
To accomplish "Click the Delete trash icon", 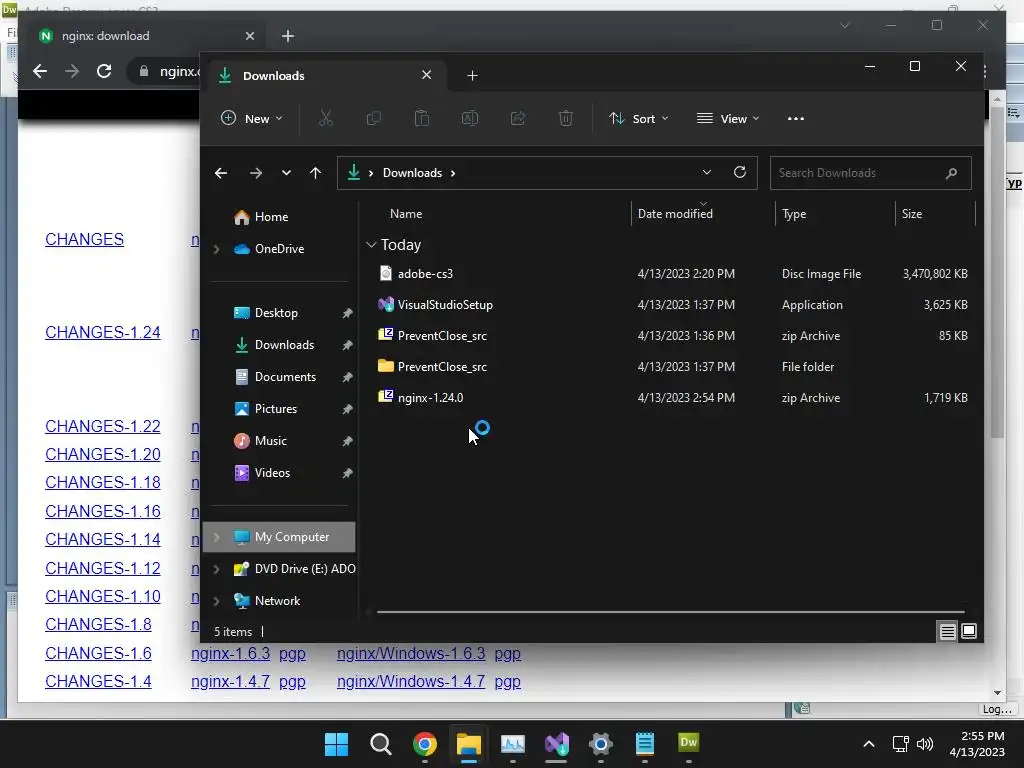I will 566,118.
